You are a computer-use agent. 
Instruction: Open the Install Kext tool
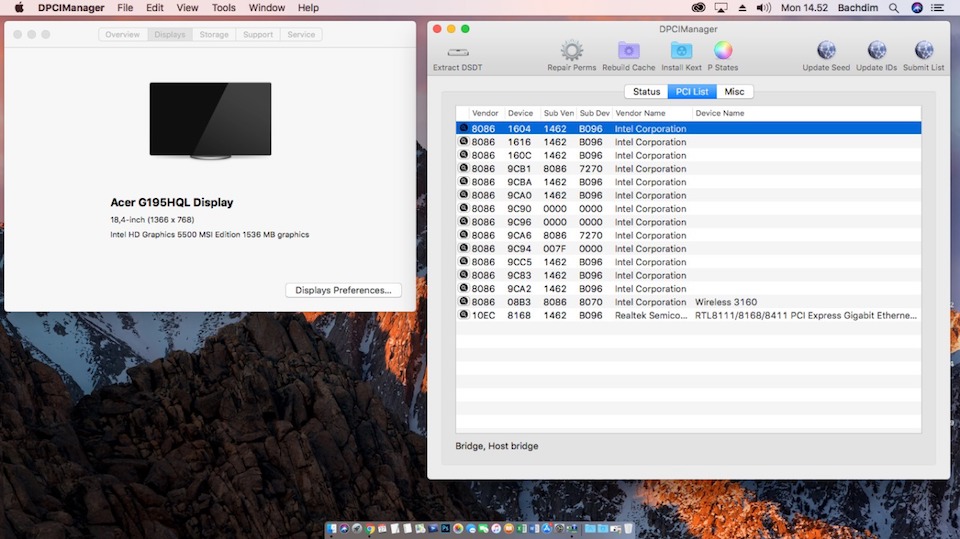pos(681,51)
